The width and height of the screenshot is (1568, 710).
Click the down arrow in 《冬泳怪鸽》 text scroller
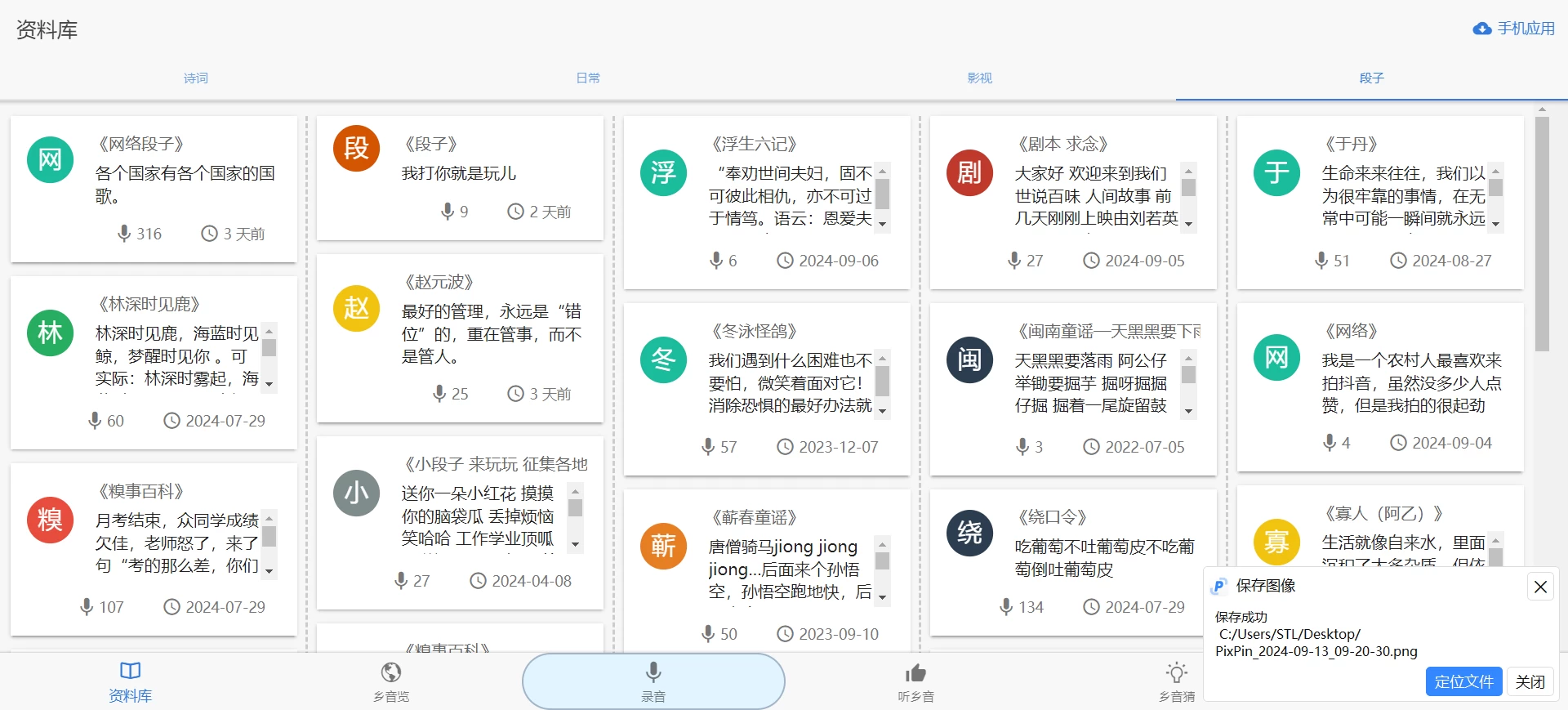click(883, 411)
